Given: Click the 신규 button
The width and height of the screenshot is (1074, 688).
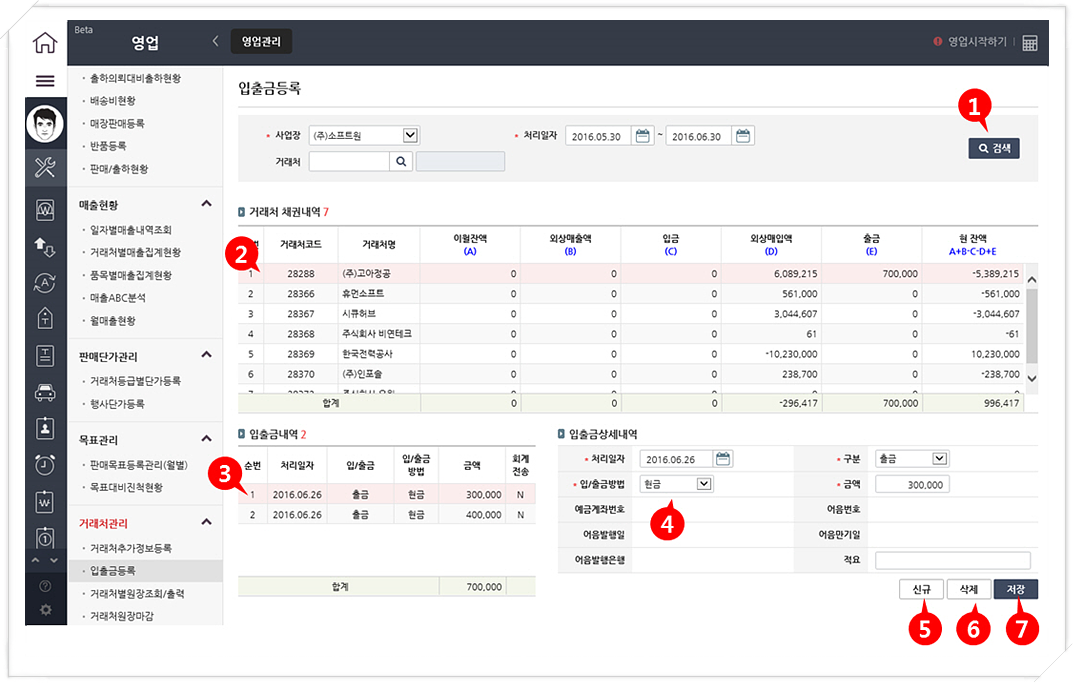Looking at the screenshot, I should click(x=921, y=589).
